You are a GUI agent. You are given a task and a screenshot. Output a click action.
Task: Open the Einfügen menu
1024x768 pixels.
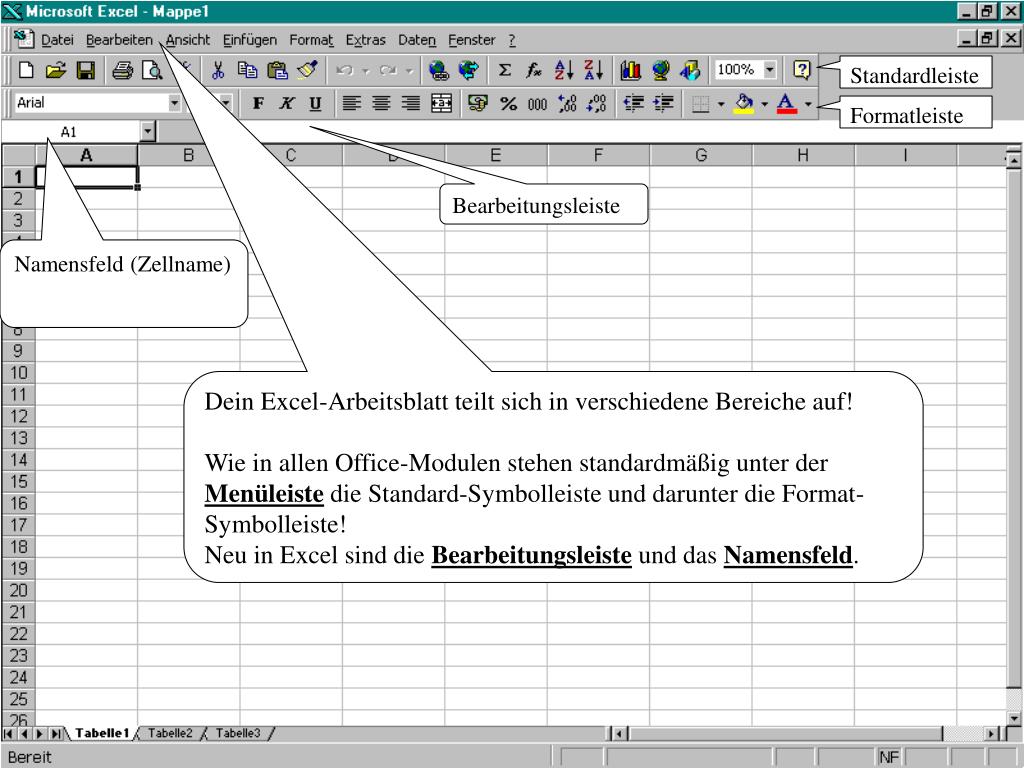249,40
